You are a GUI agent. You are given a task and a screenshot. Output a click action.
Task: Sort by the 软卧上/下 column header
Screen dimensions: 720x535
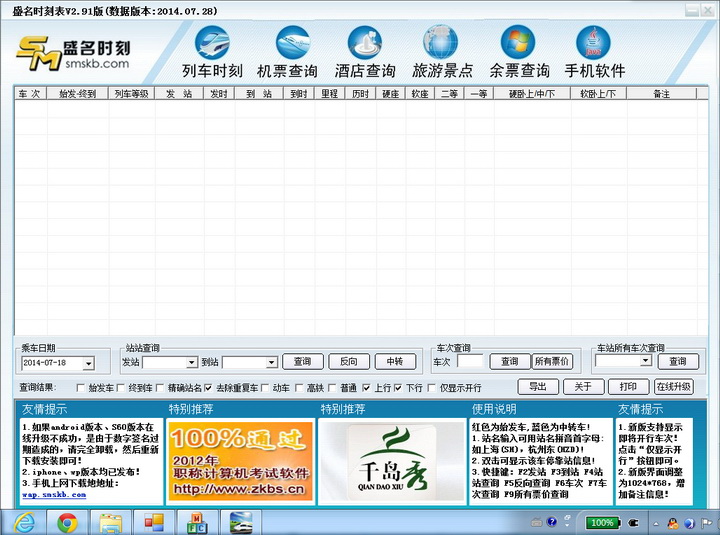pyautogui.click(x=598, y=94)
